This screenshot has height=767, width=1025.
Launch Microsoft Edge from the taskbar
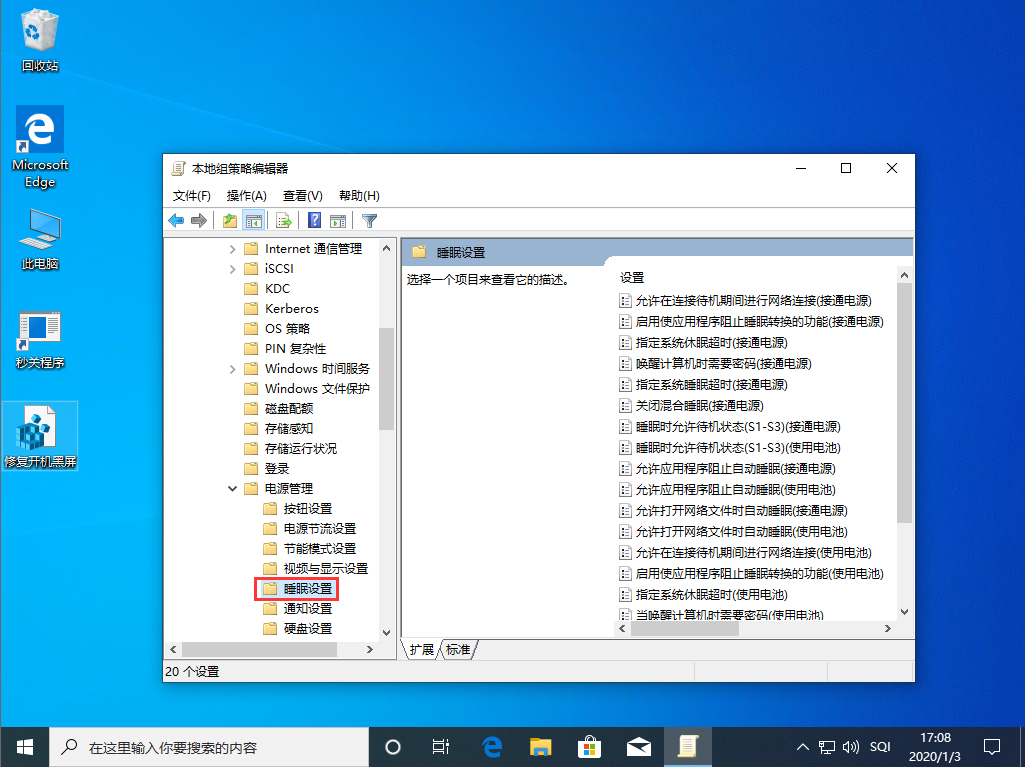click(491, 746)
